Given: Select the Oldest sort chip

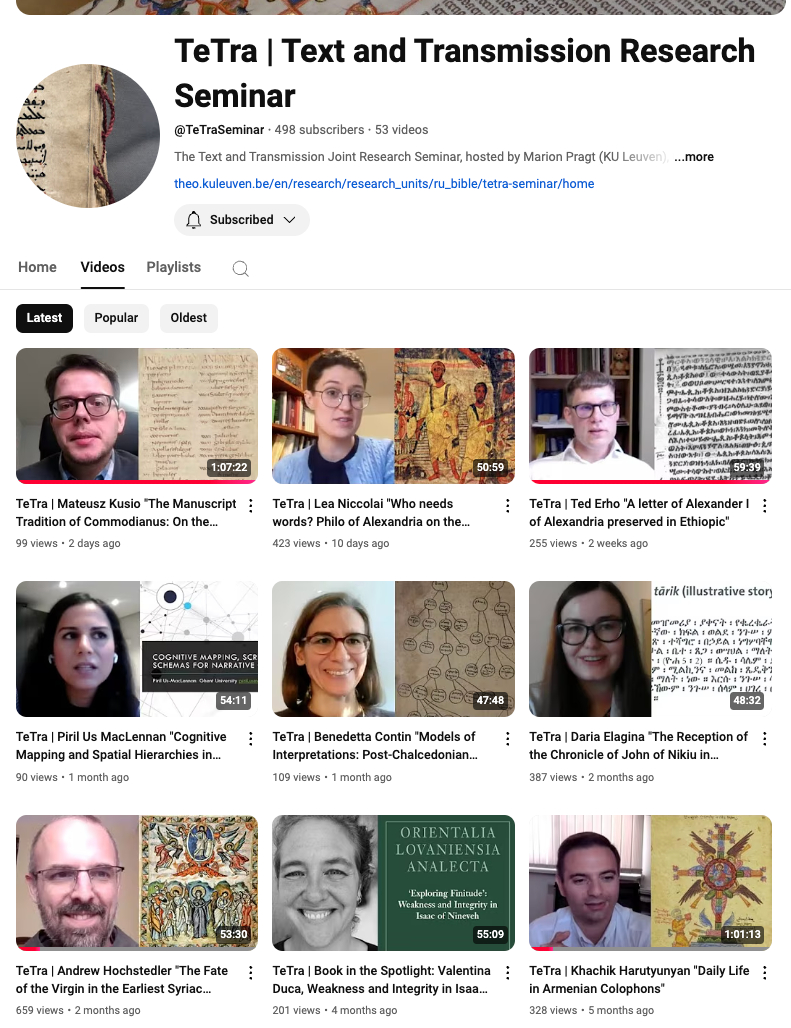Looking at the screenshot, I should (x=189, y=318).
